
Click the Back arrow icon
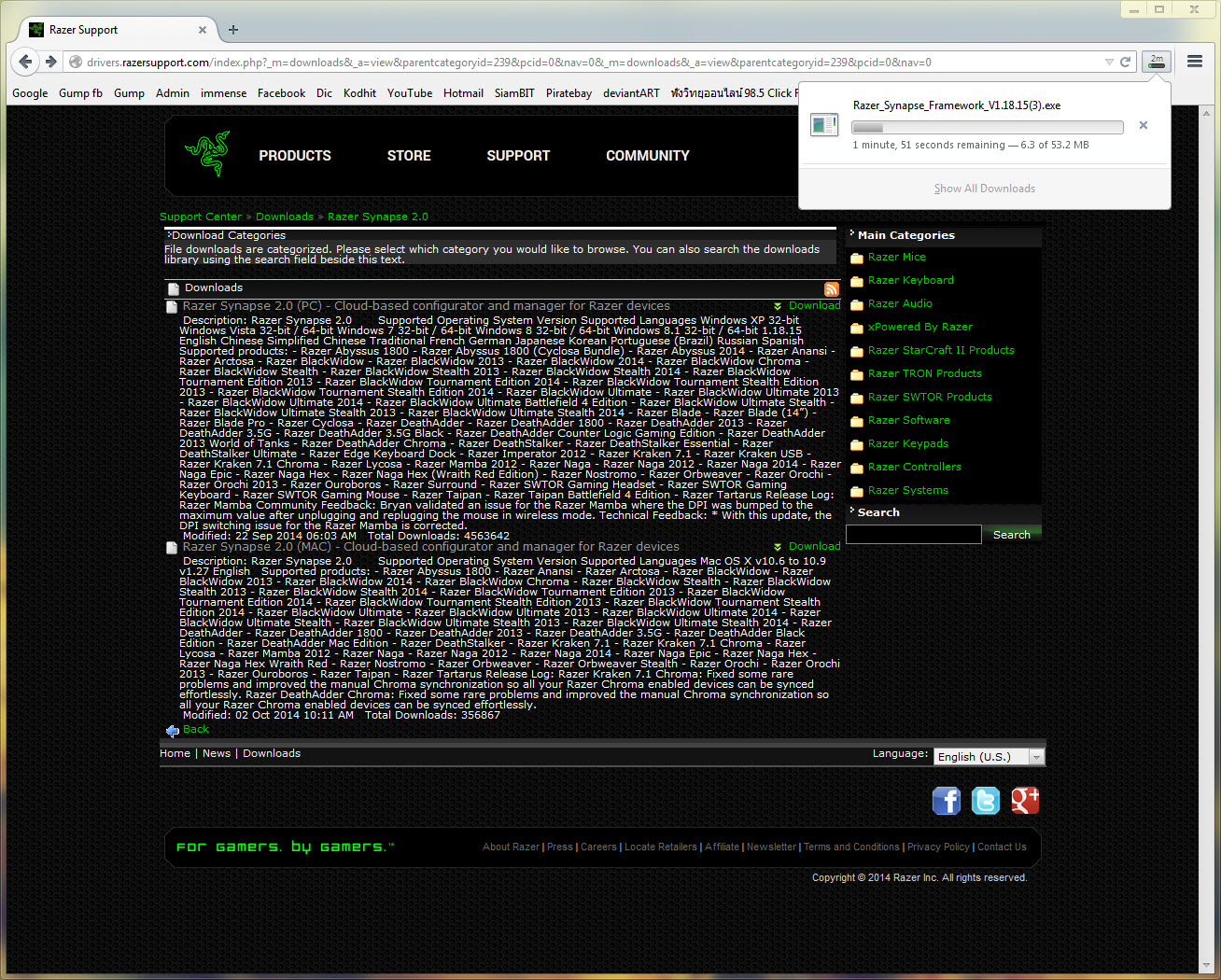(172, 731)
